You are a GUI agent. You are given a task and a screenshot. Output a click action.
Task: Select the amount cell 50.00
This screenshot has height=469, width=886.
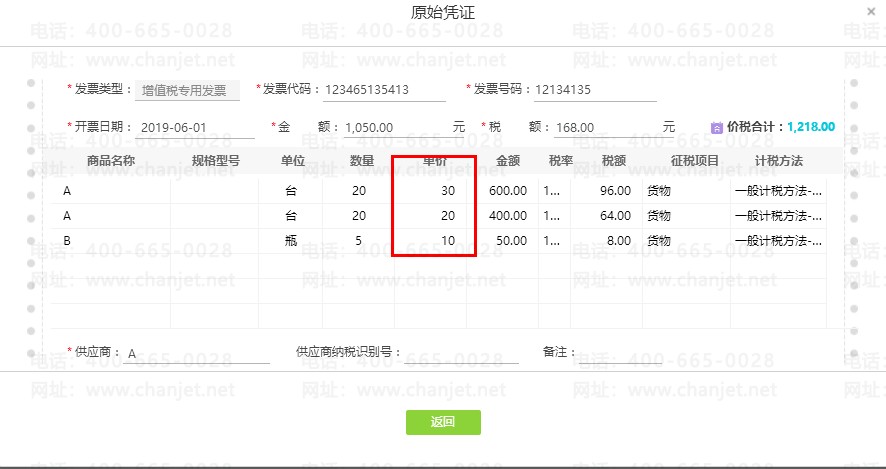[x=503, y=241]
